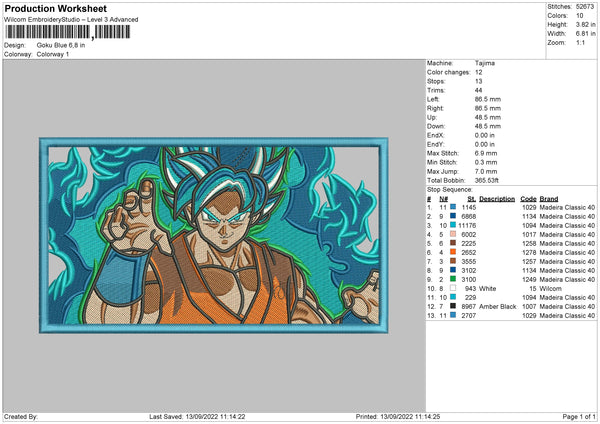Pick the brown swatch beside stitch count 2225

tap(453, 243)
